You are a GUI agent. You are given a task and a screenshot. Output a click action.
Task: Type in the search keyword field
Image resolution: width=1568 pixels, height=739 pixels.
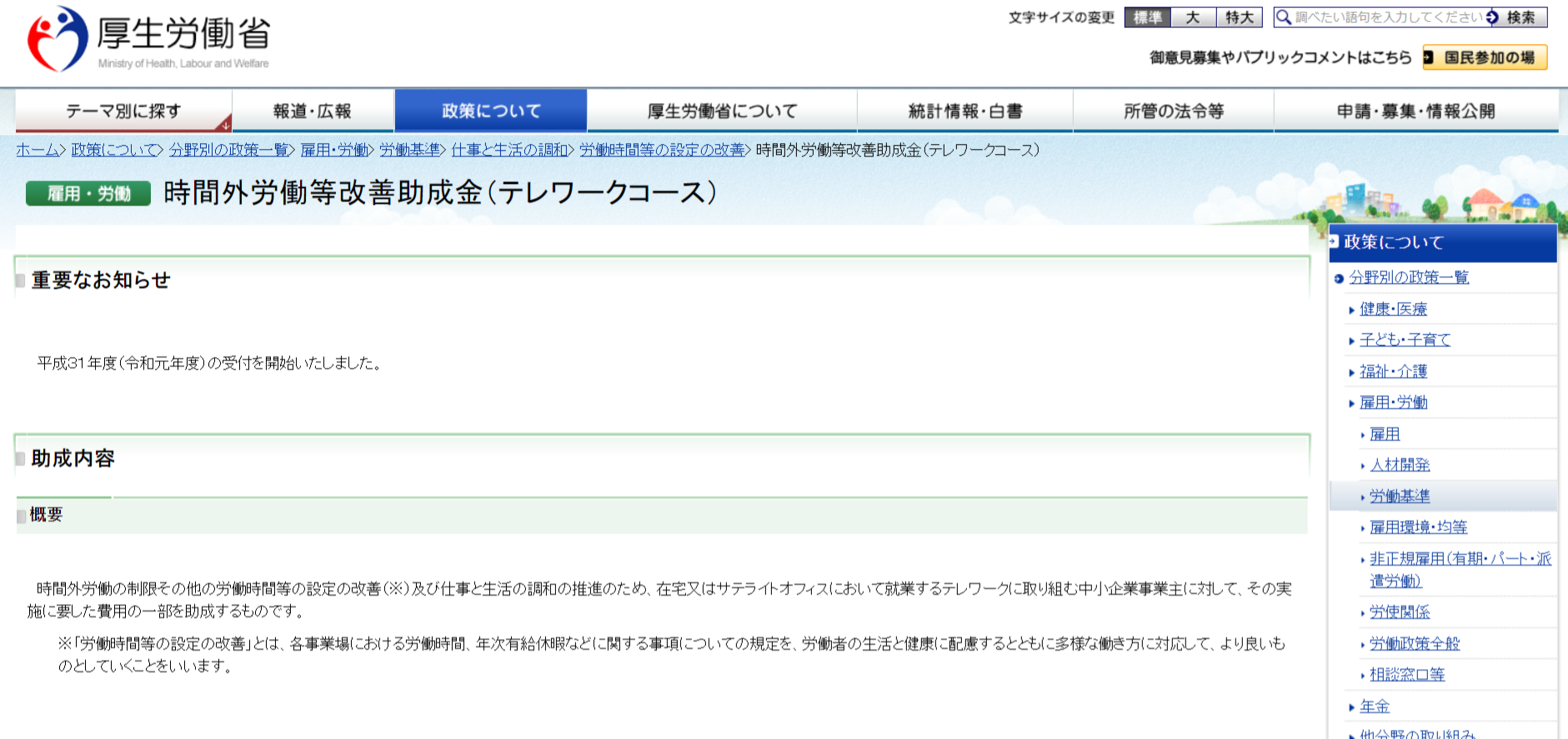click(1387, 17)
